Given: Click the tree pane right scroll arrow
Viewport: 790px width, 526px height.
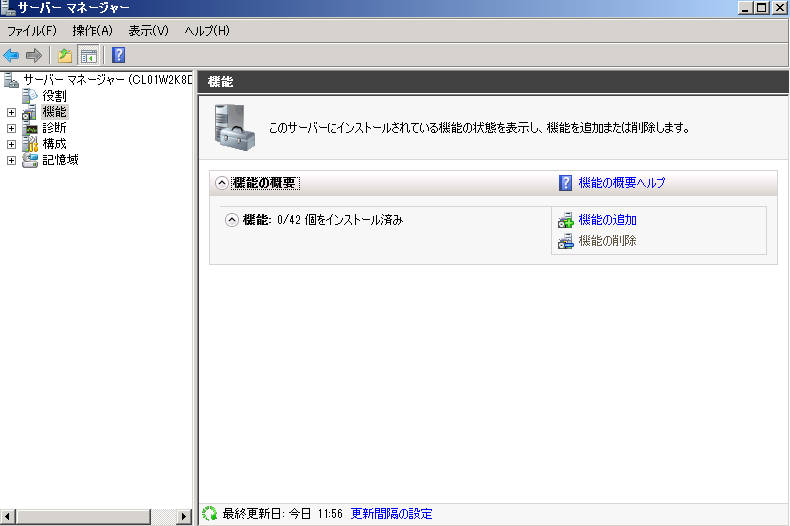Looking at the screenshot, I should pos(184,516).
